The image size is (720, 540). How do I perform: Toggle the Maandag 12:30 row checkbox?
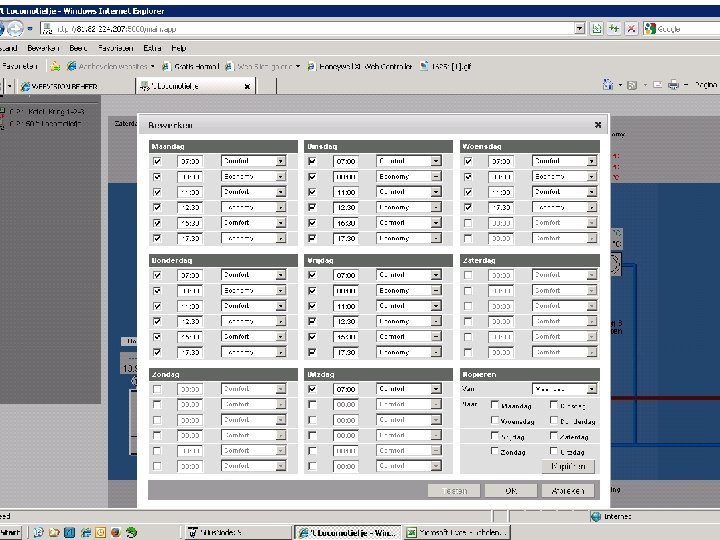click(x=157, y=208)
